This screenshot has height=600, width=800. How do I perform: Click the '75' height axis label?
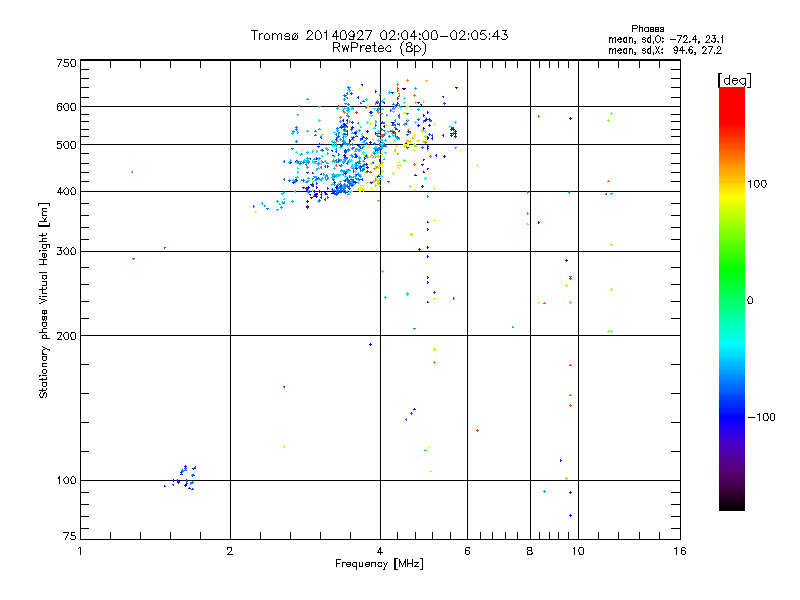(70, 536)
